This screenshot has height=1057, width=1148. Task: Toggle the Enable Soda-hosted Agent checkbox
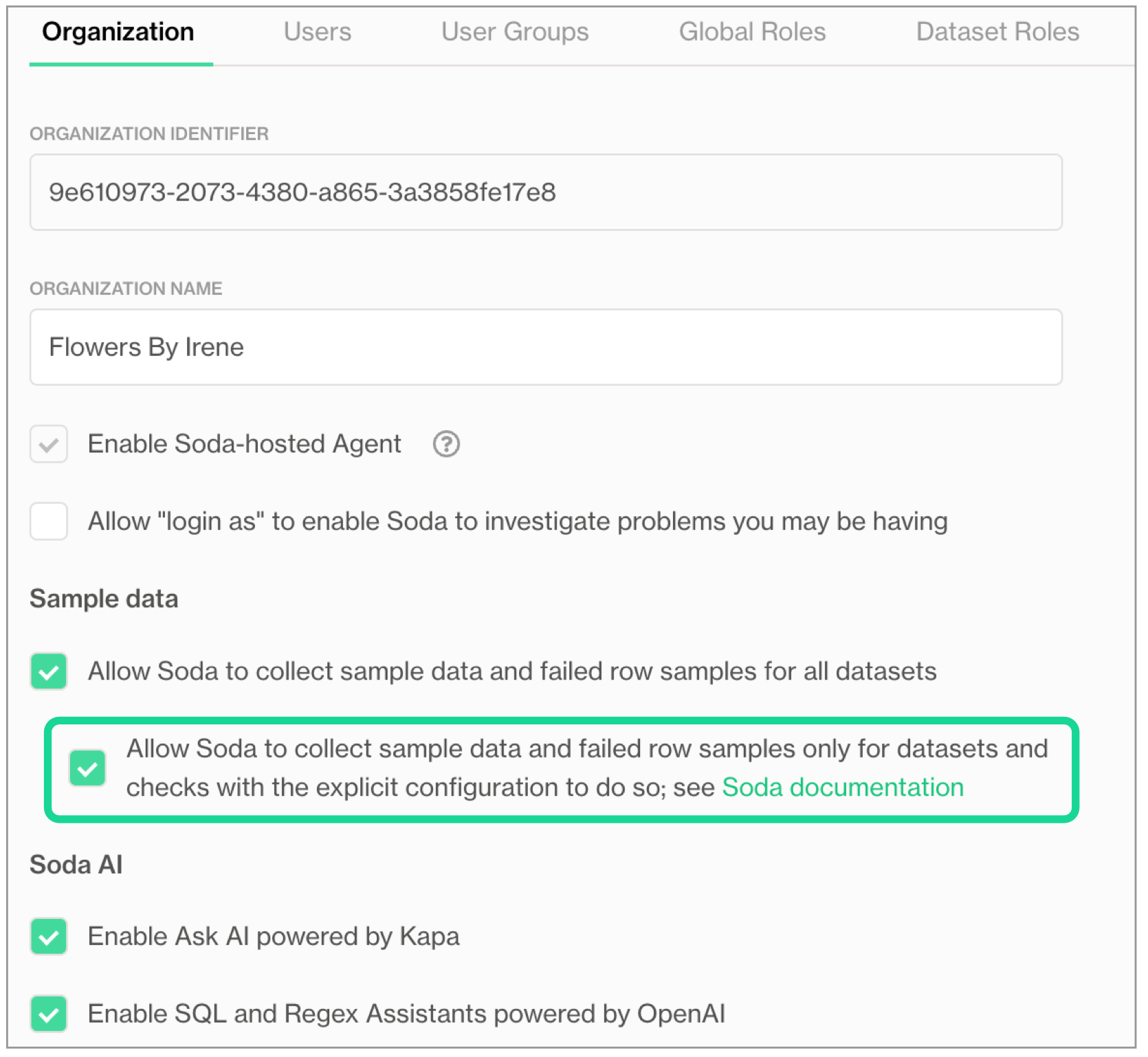click(x=49, y=444)
